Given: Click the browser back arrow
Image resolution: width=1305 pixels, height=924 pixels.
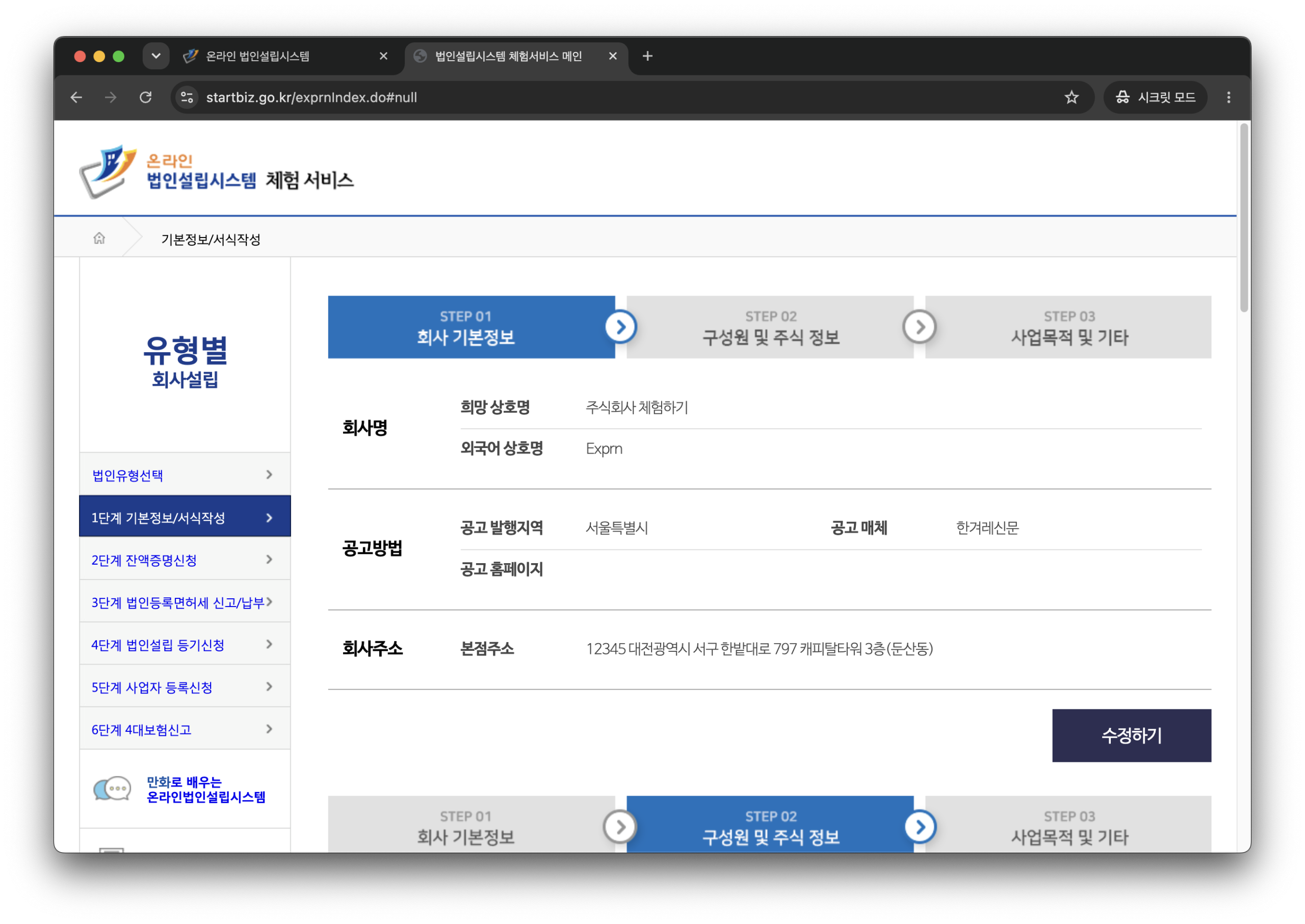Looking at the screenshot, I should 76,97.
